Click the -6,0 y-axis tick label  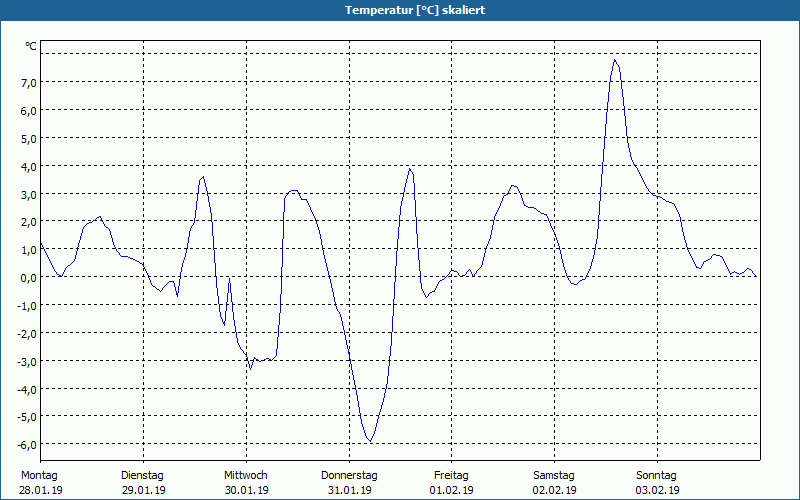[x=26, y=444]
